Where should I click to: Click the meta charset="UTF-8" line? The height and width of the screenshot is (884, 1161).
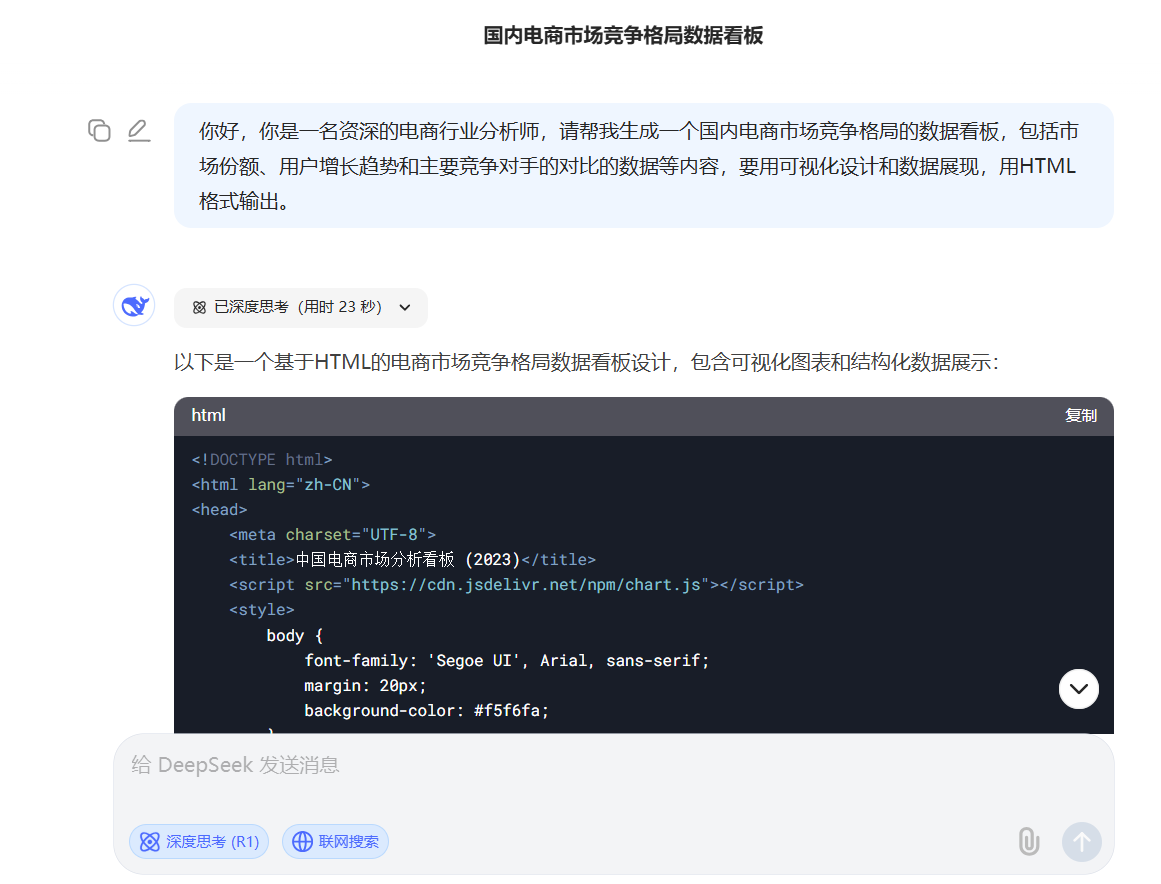click(x=332, y=535)
